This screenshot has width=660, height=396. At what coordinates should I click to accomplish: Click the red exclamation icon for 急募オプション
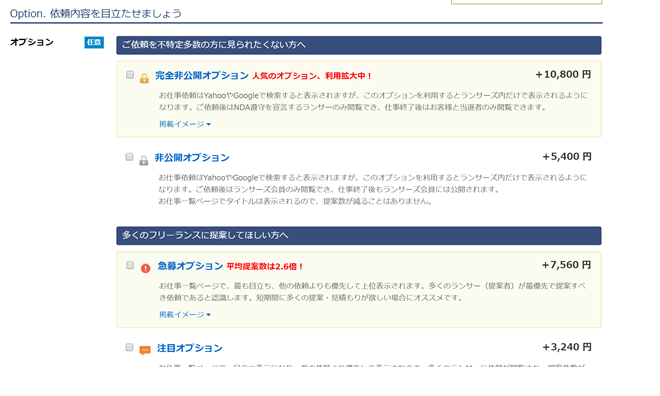pos(146,268)
